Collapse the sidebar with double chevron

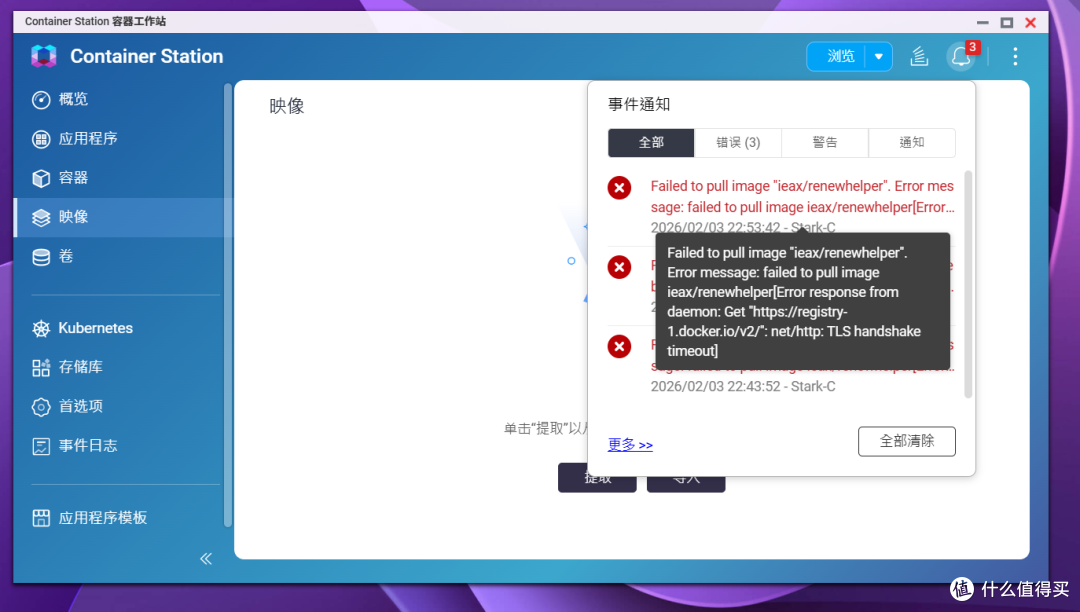coord(206,558)
